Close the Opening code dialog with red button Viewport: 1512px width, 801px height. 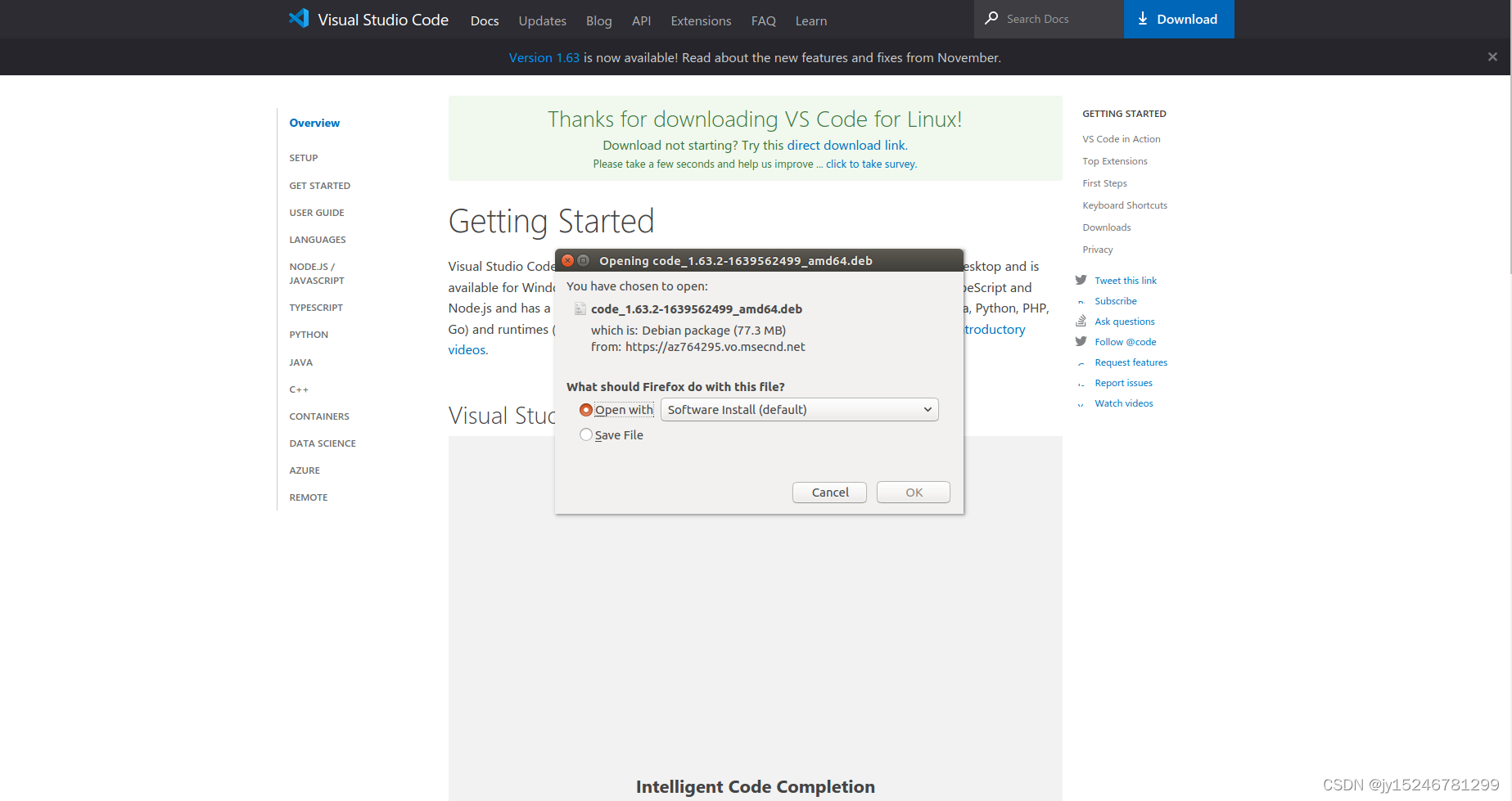coord(567,260)
